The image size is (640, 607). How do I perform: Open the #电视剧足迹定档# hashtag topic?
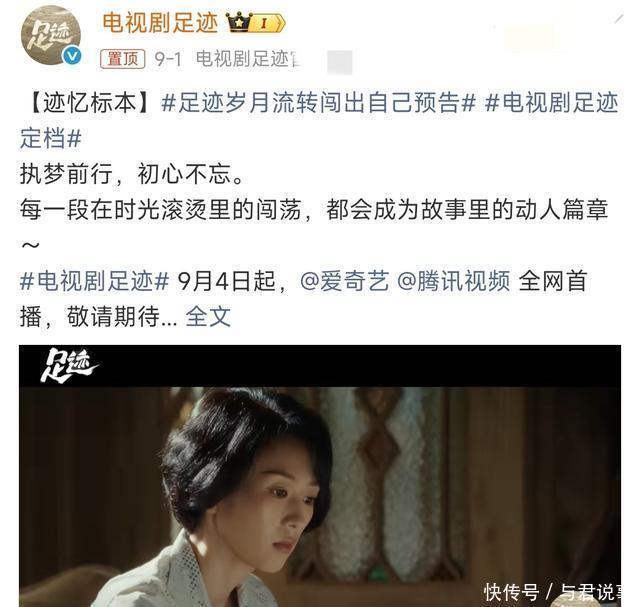click(320, 120)
